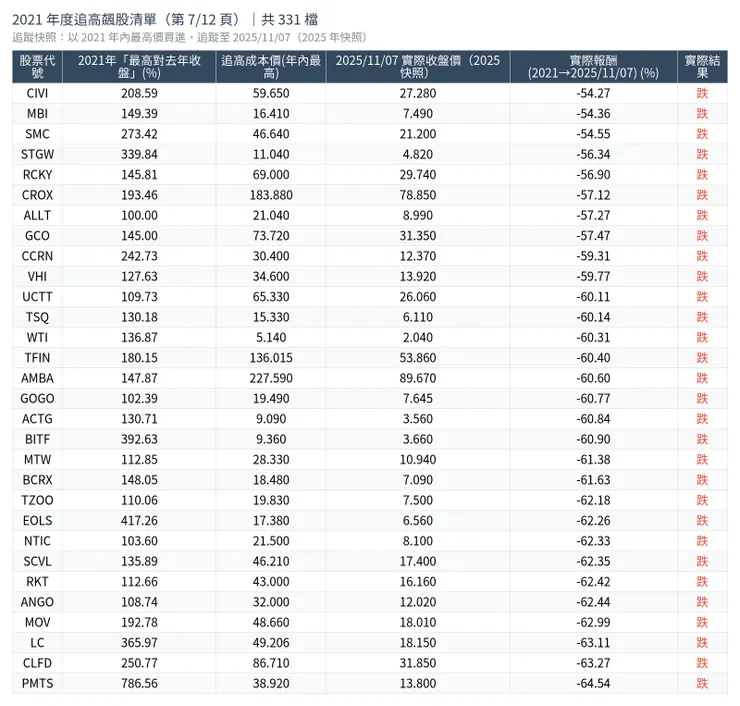This screenshot has height=706, width=740.
Task: Click the return -57.12 for CROX
Action: click(x=593, y=195)
